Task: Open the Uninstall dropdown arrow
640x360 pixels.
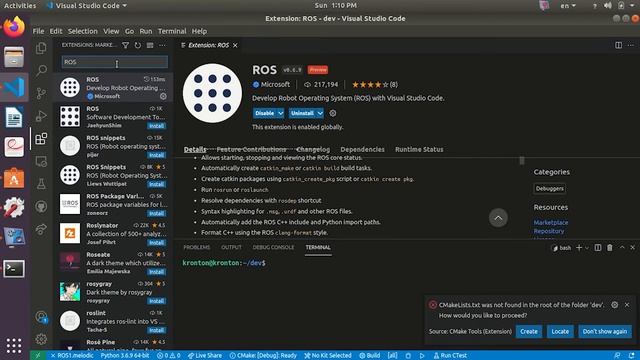Action: pyautogui.click(x=320, y=113)
